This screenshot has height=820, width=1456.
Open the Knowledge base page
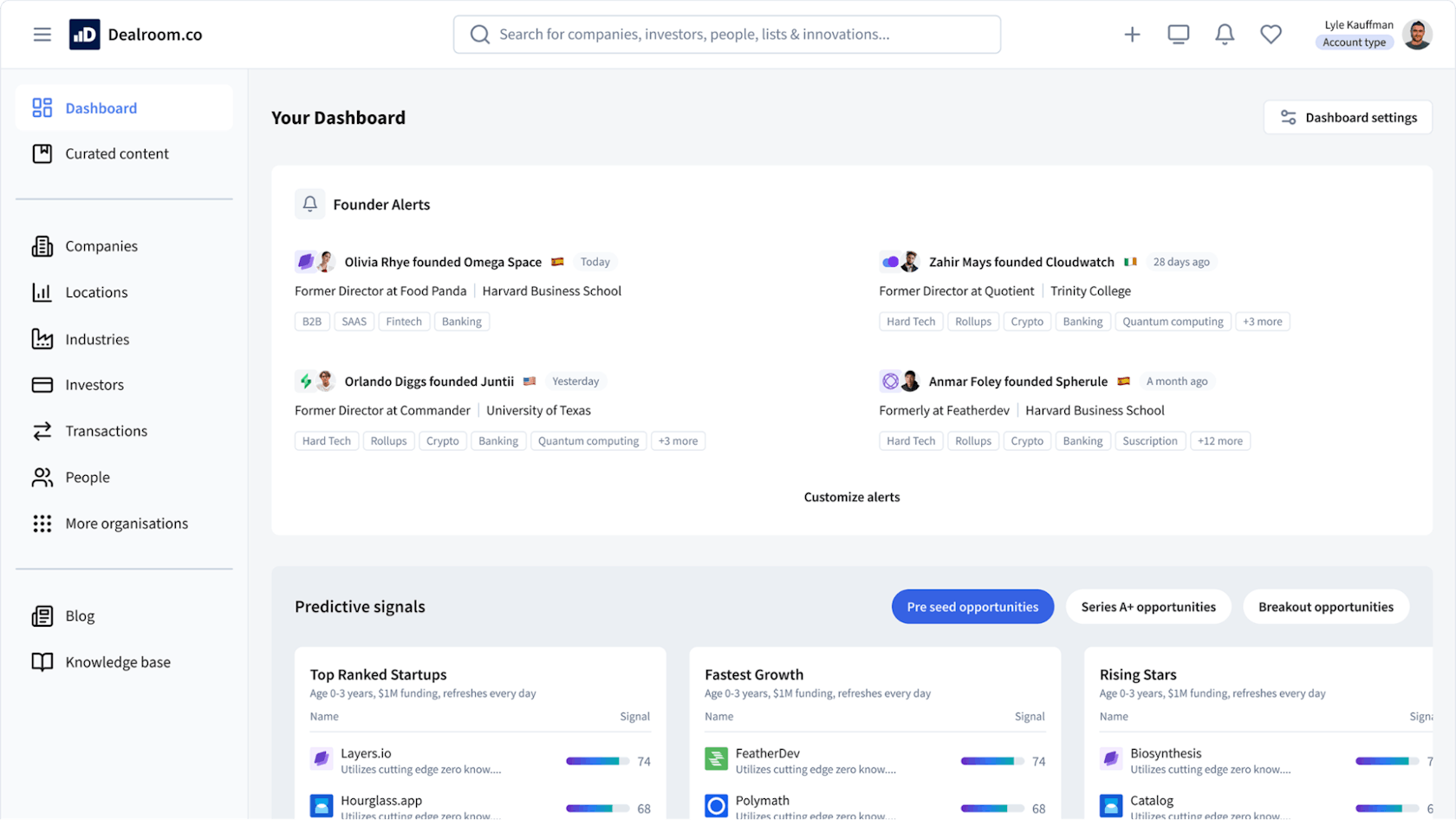pyautogui.click(x=116, y=661)
